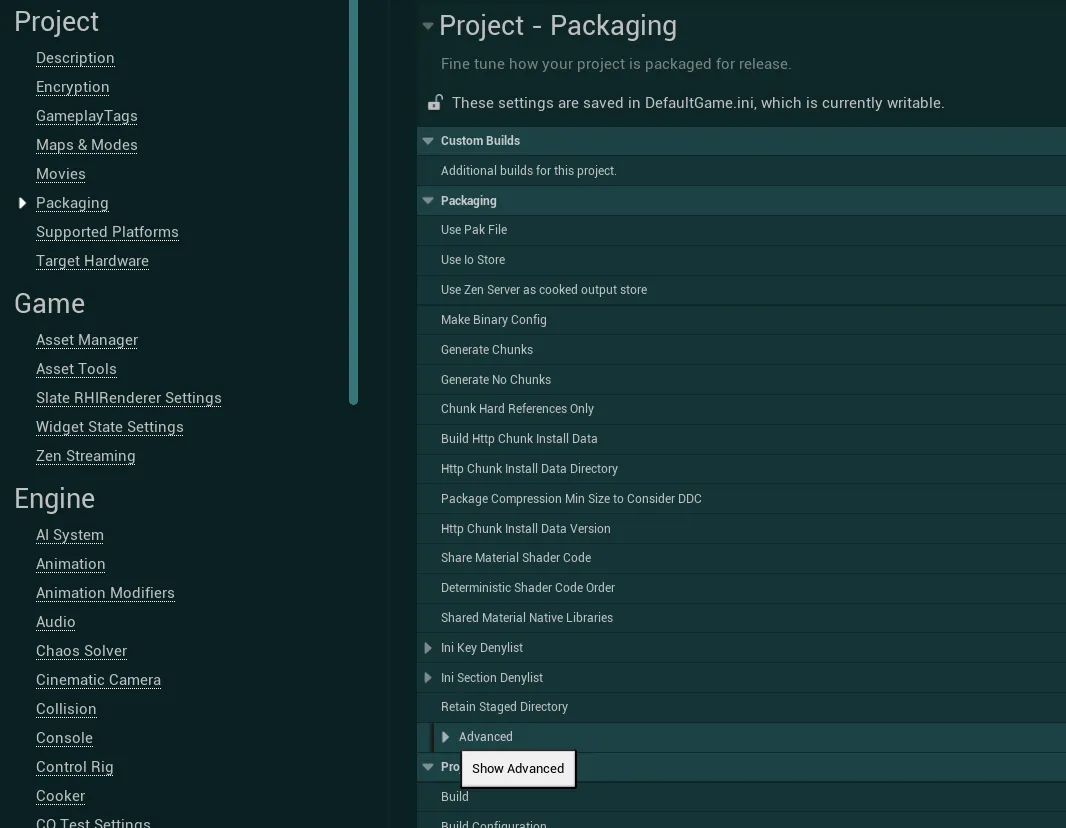
Task: Open the Description settings page
Action: 75,58
